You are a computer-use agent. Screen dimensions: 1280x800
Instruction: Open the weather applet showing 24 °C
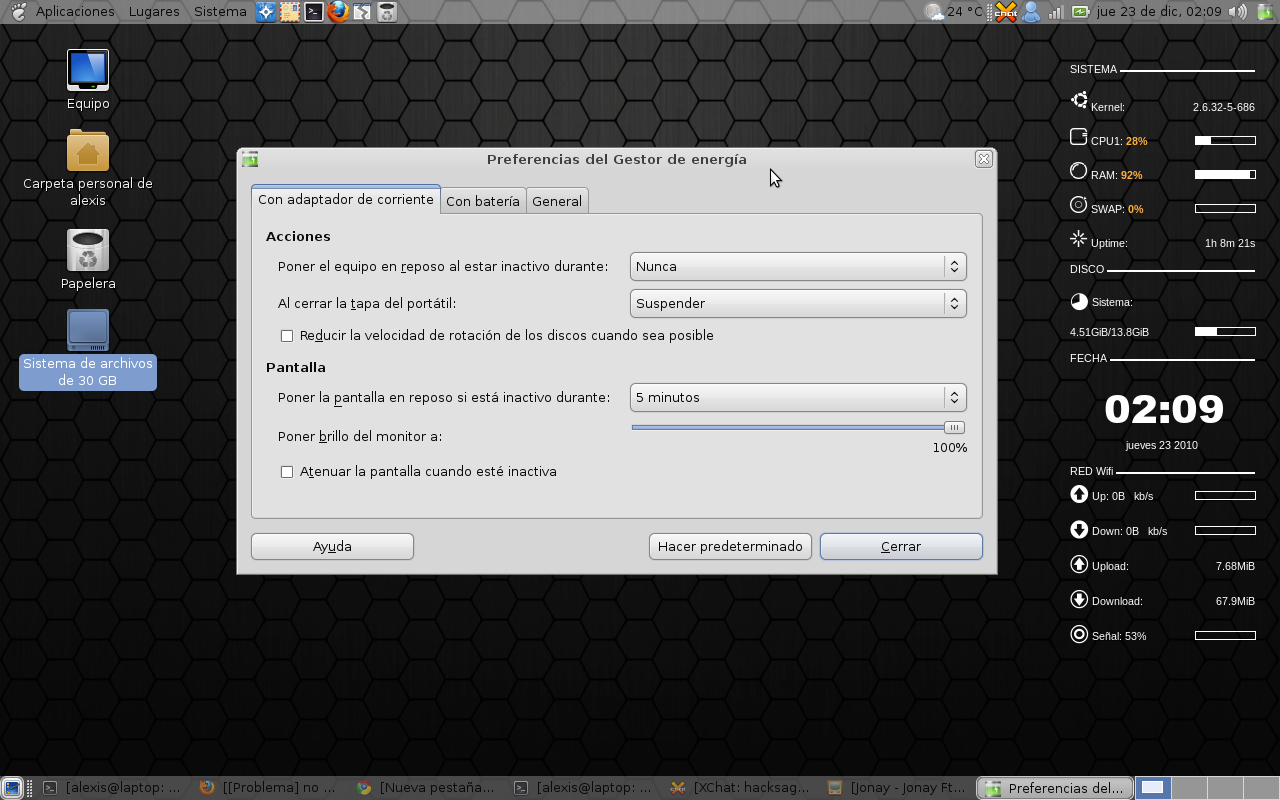[x=954, y=12]
